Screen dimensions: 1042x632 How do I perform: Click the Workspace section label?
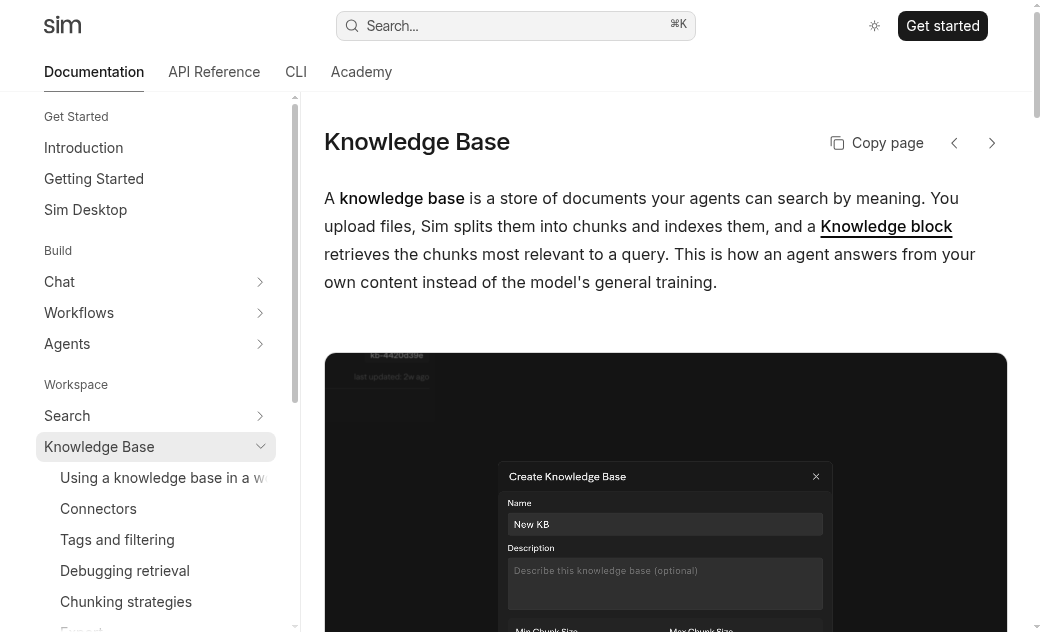[x=76, y=385]
